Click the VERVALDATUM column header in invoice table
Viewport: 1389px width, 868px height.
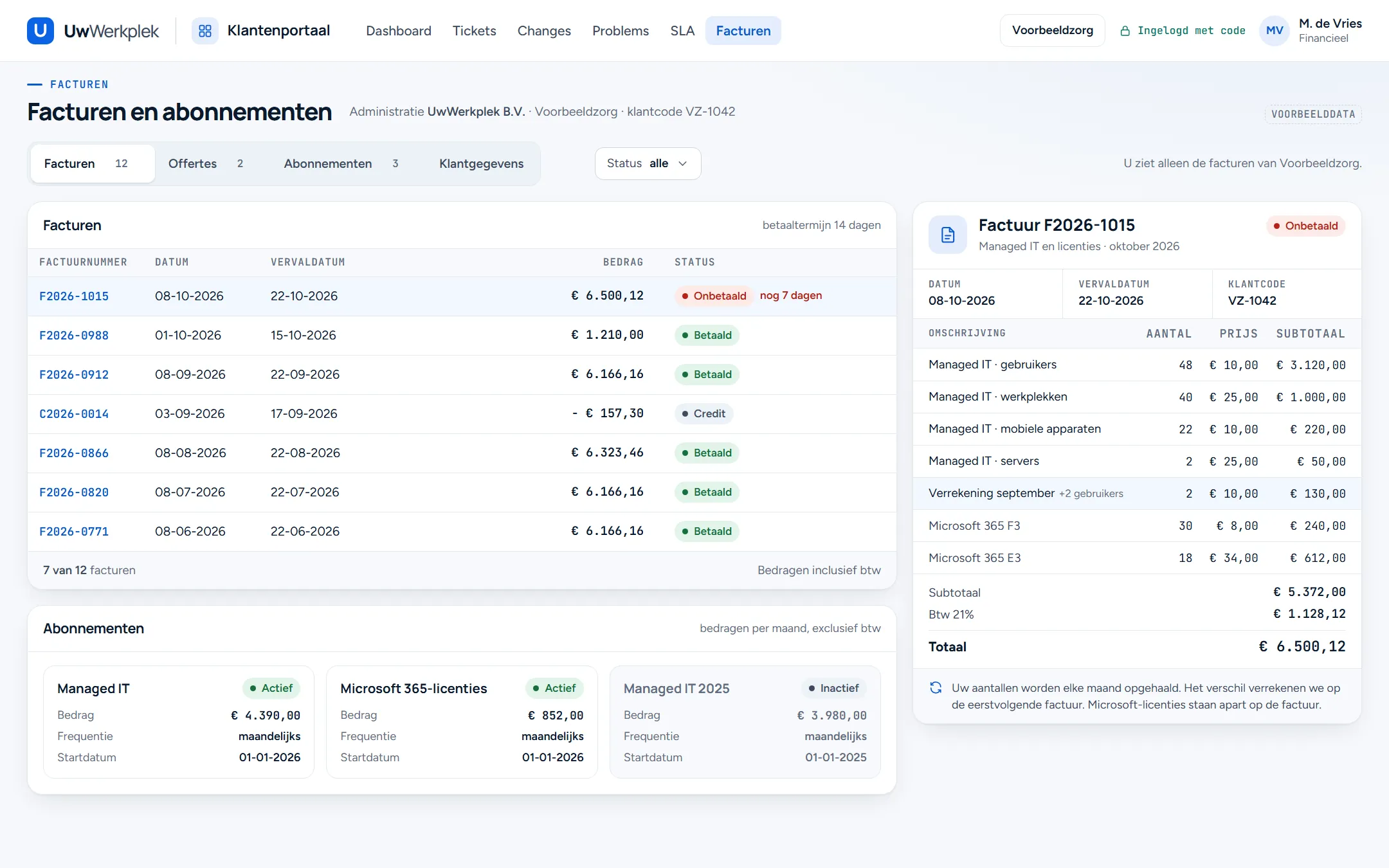click(x=308, y=262)
